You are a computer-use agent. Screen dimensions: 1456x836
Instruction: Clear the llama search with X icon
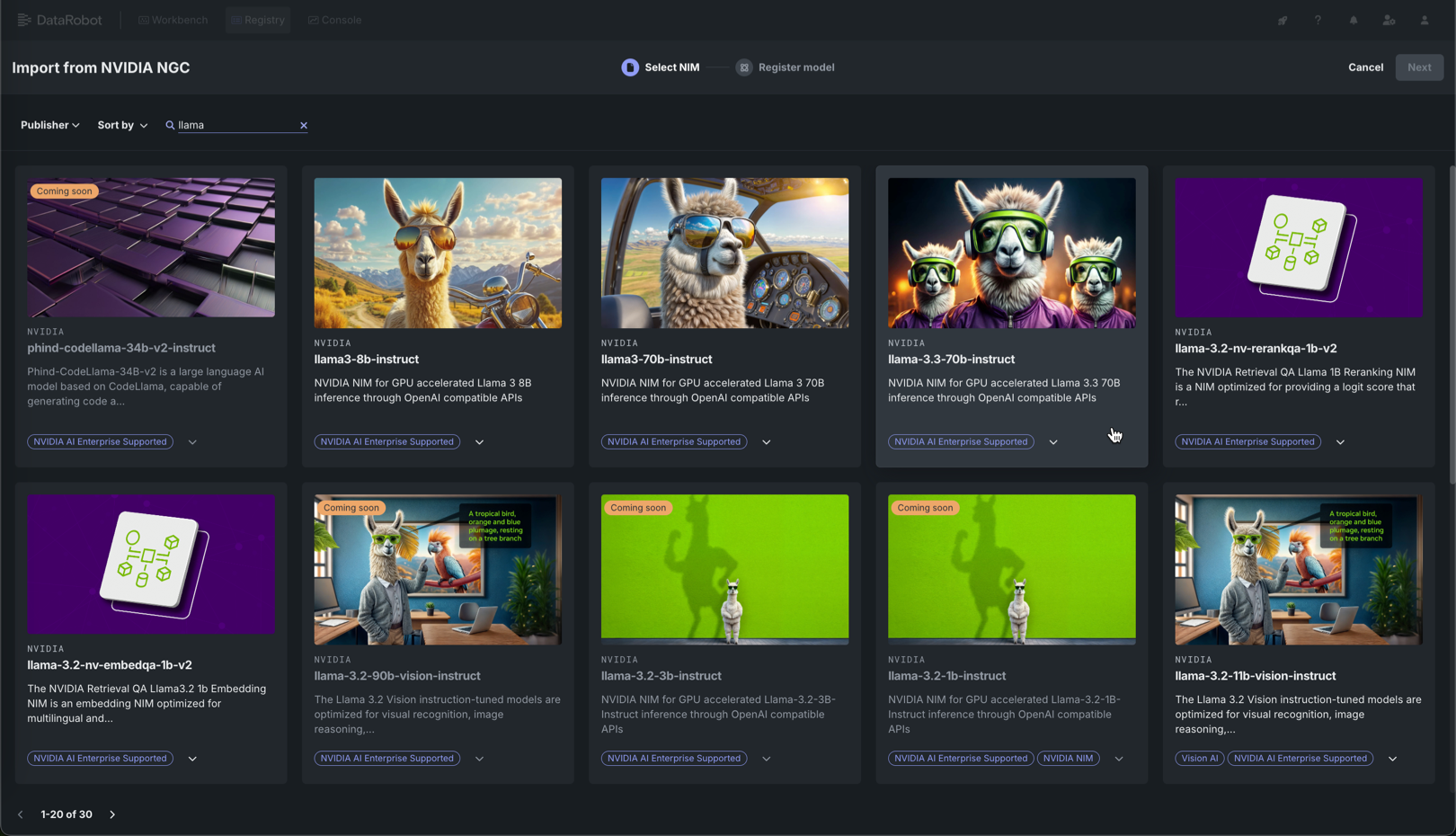pyautogui.click(x=304, y=126)
